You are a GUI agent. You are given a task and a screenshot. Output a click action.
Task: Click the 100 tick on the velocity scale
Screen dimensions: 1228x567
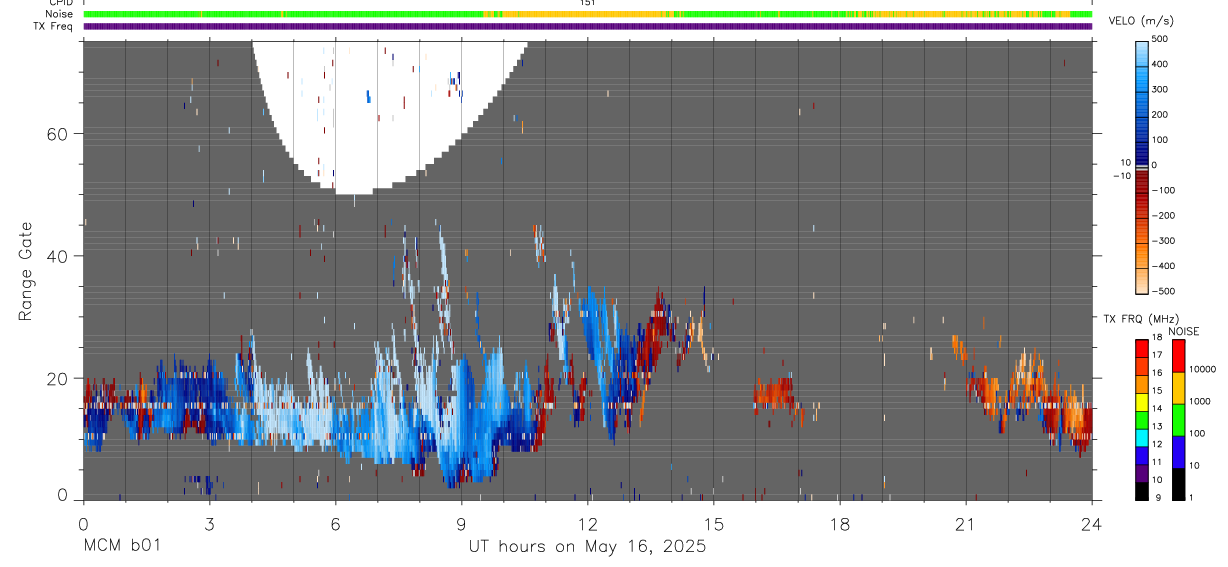point(1162,140)
